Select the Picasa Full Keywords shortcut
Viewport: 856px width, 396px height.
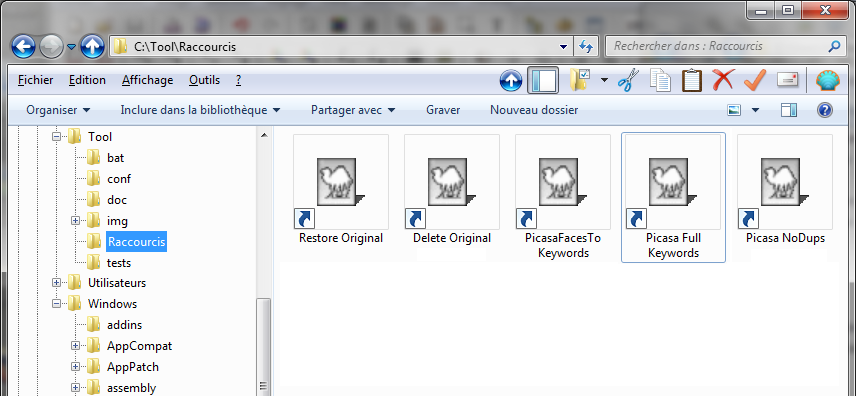click(673, 198)
